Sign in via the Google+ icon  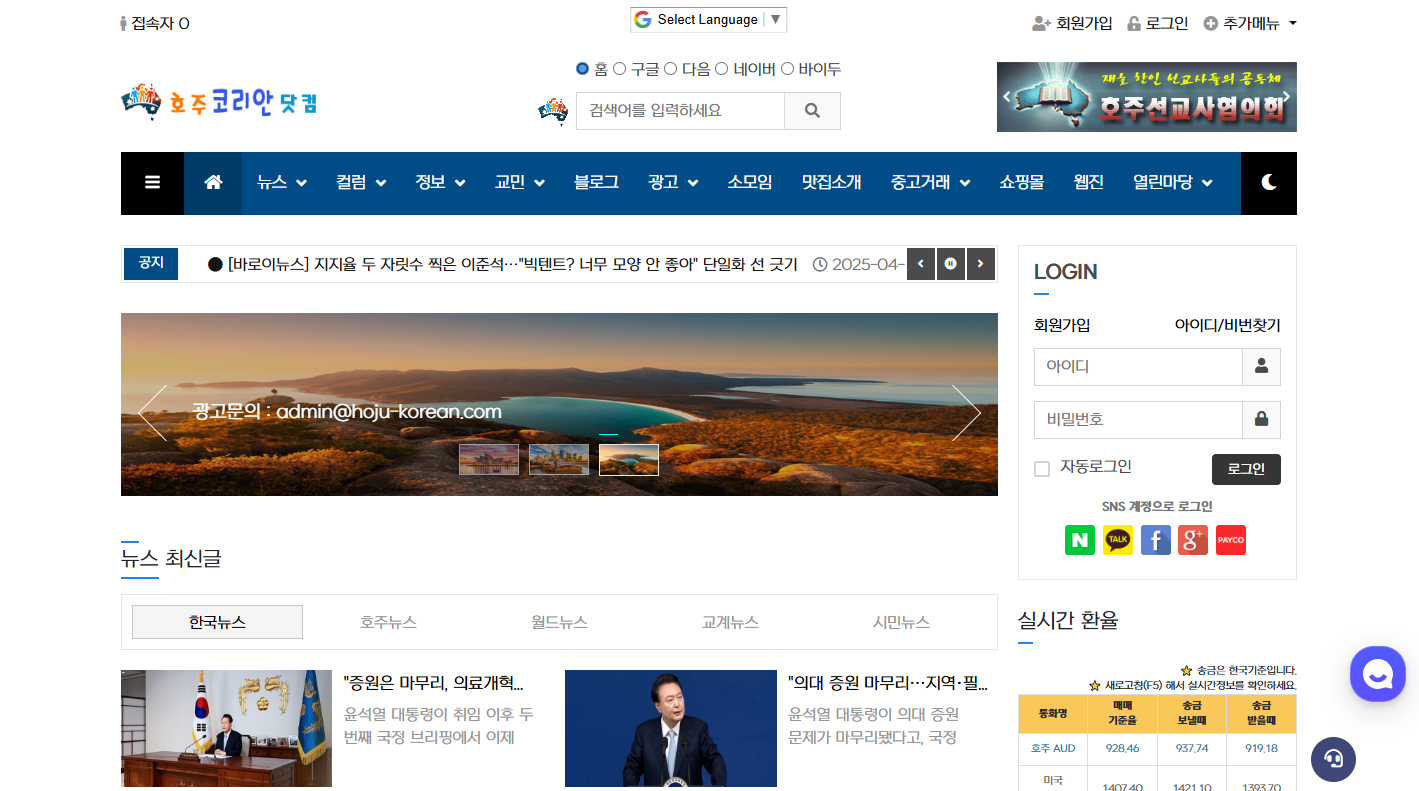pyautogui.click(x=1193, y=540)
